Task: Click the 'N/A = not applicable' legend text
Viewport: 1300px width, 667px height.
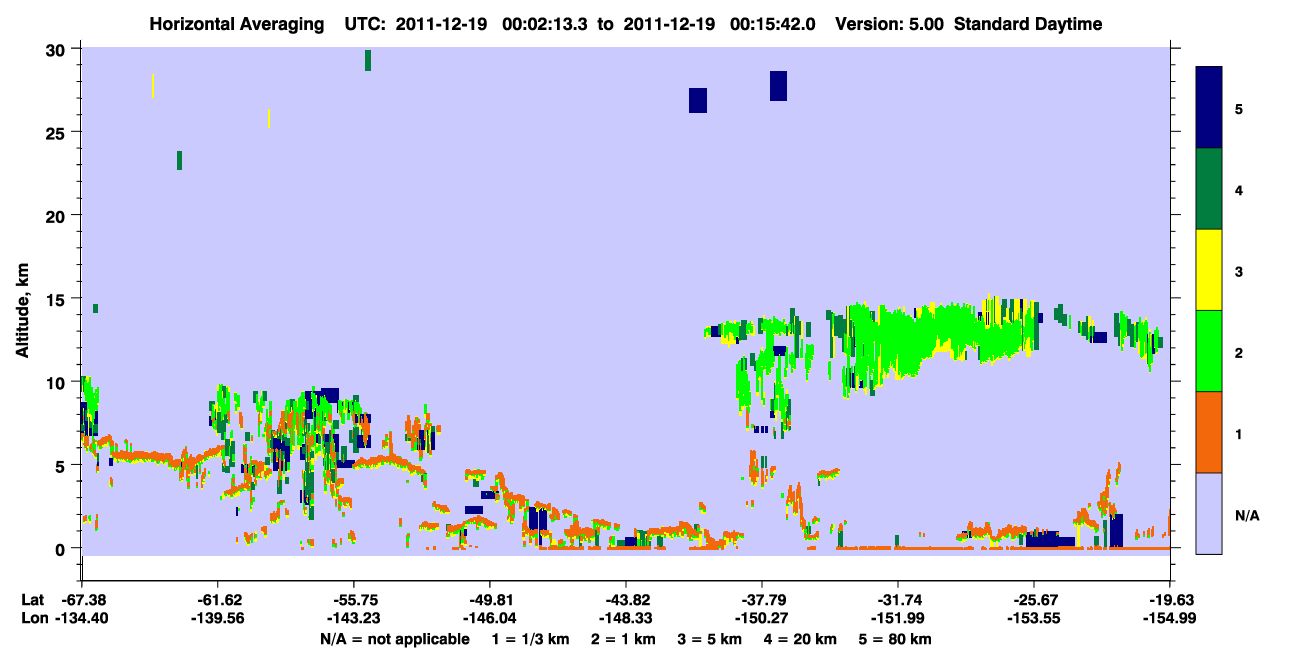Action: (x=394, y=639)
